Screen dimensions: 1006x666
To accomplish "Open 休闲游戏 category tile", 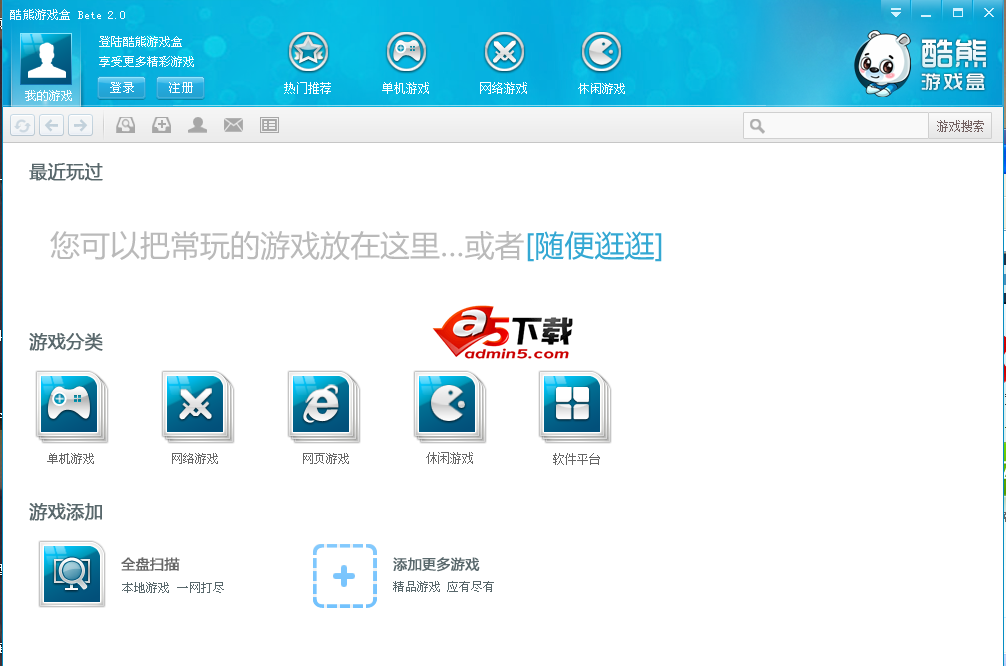I will [x=449, y=407].
